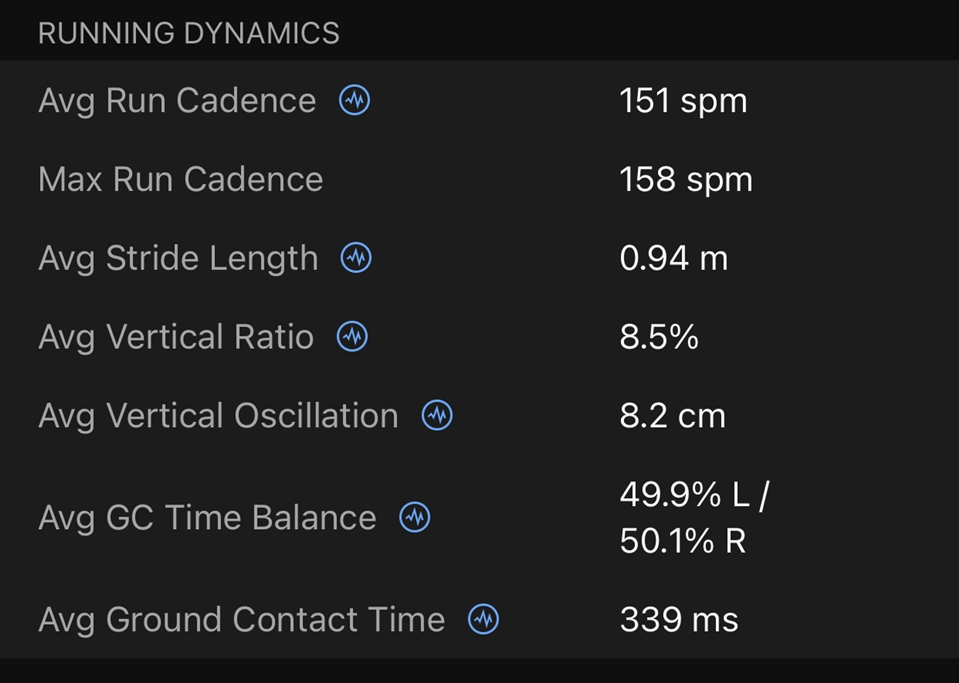The height and width of the screenshot is (683, 959).
Task: Select the 0.94 m stride value
Action: (x=674, y=258)
